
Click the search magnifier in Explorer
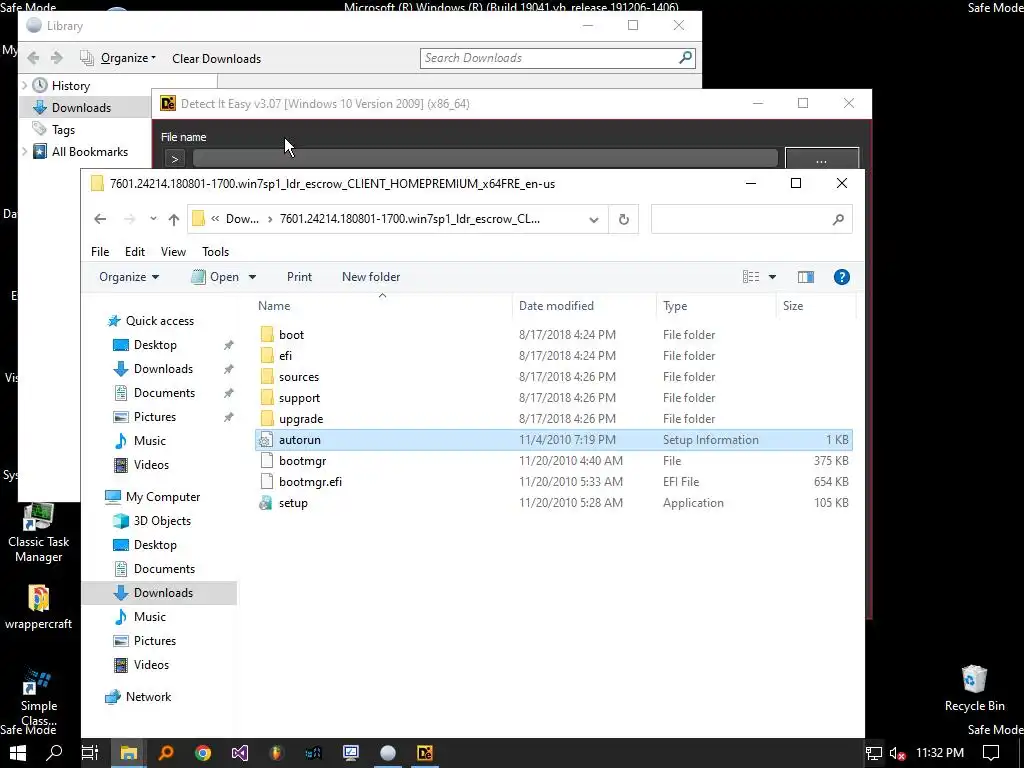[x=839, y=219]
